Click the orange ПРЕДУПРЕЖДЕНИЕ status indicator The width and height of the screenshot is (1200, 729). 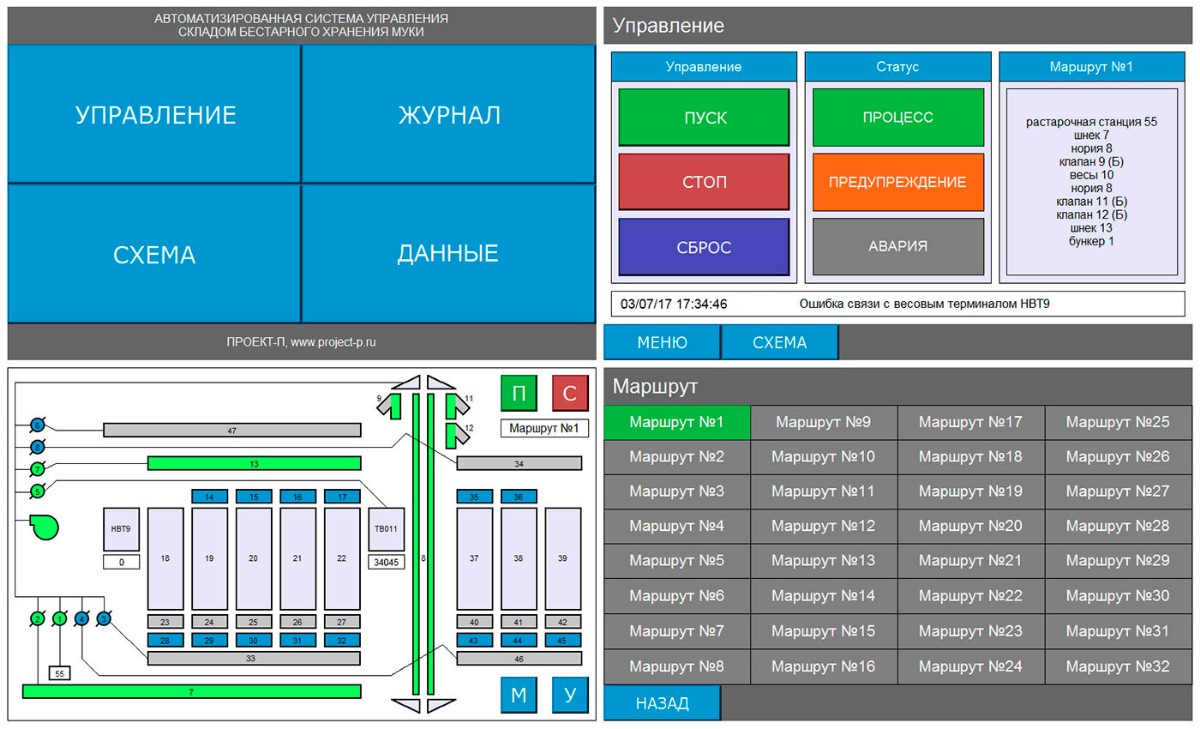tap(898, 182)
